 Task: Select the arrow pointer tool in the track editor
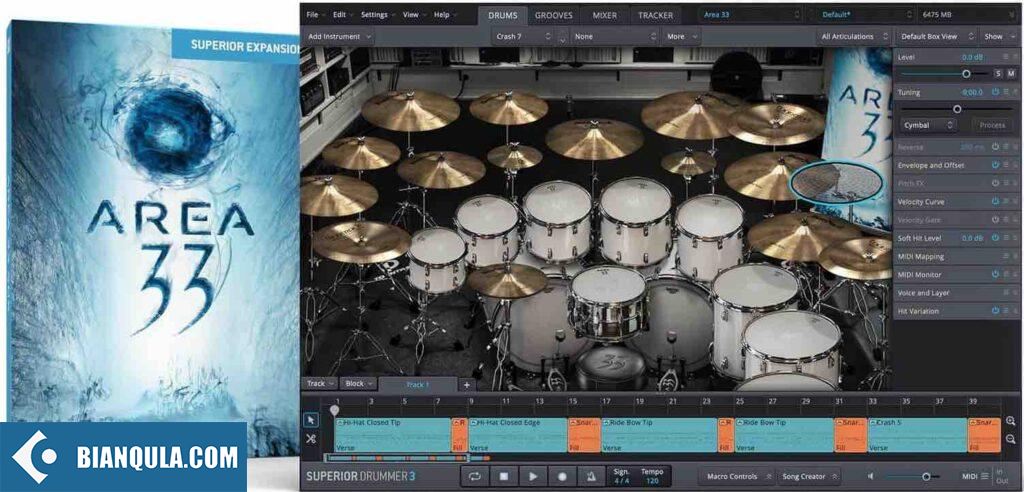pyautogui.click(x=311, y=420)
